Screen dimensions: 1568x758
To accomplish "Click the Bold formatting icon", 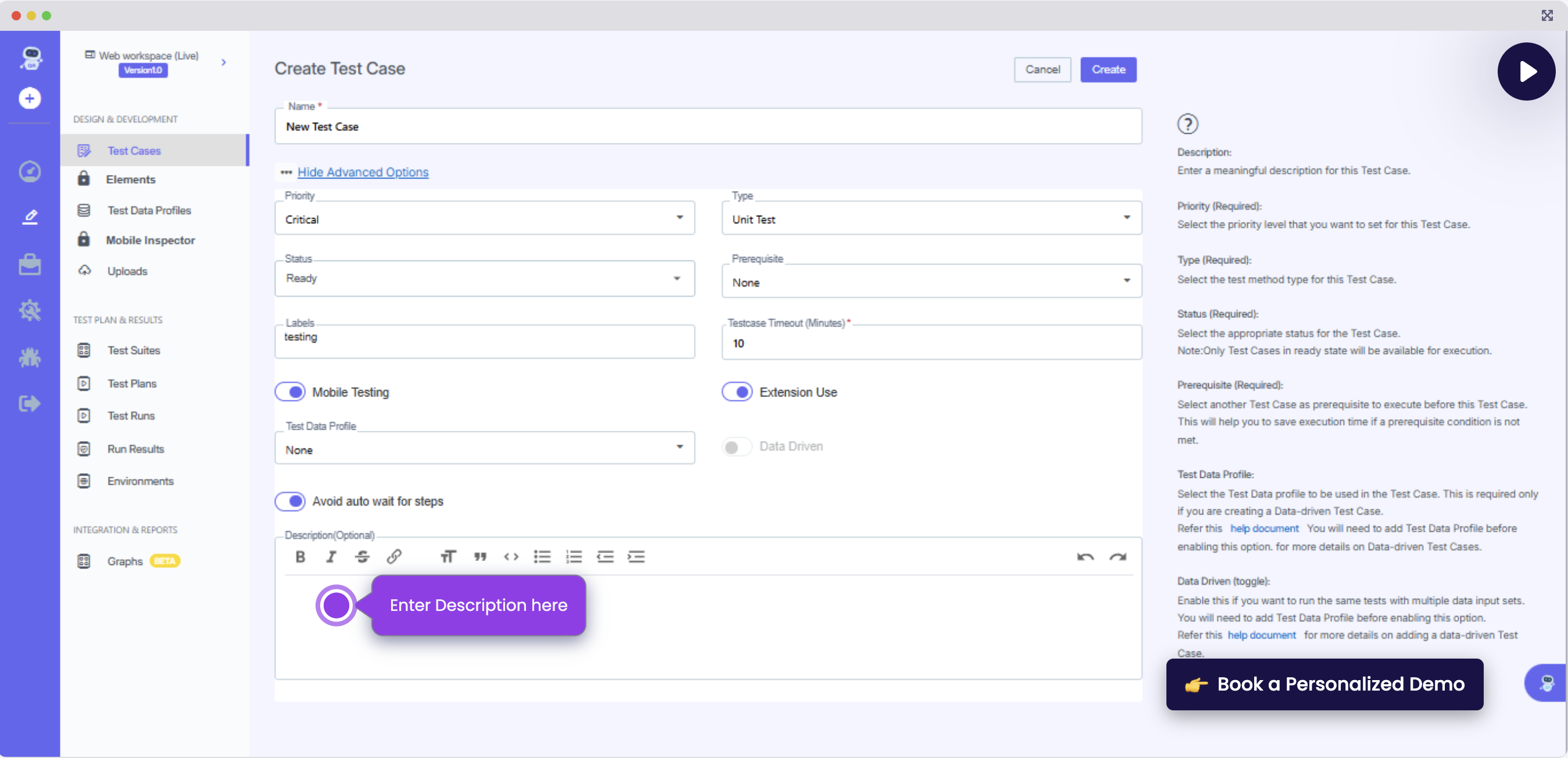I will point(300,556).
